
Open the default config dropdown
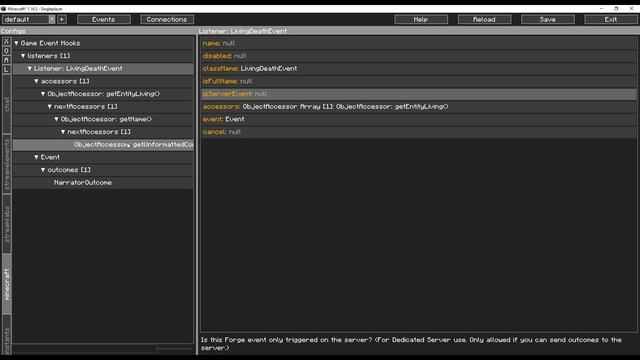click(x=52, y=19)
